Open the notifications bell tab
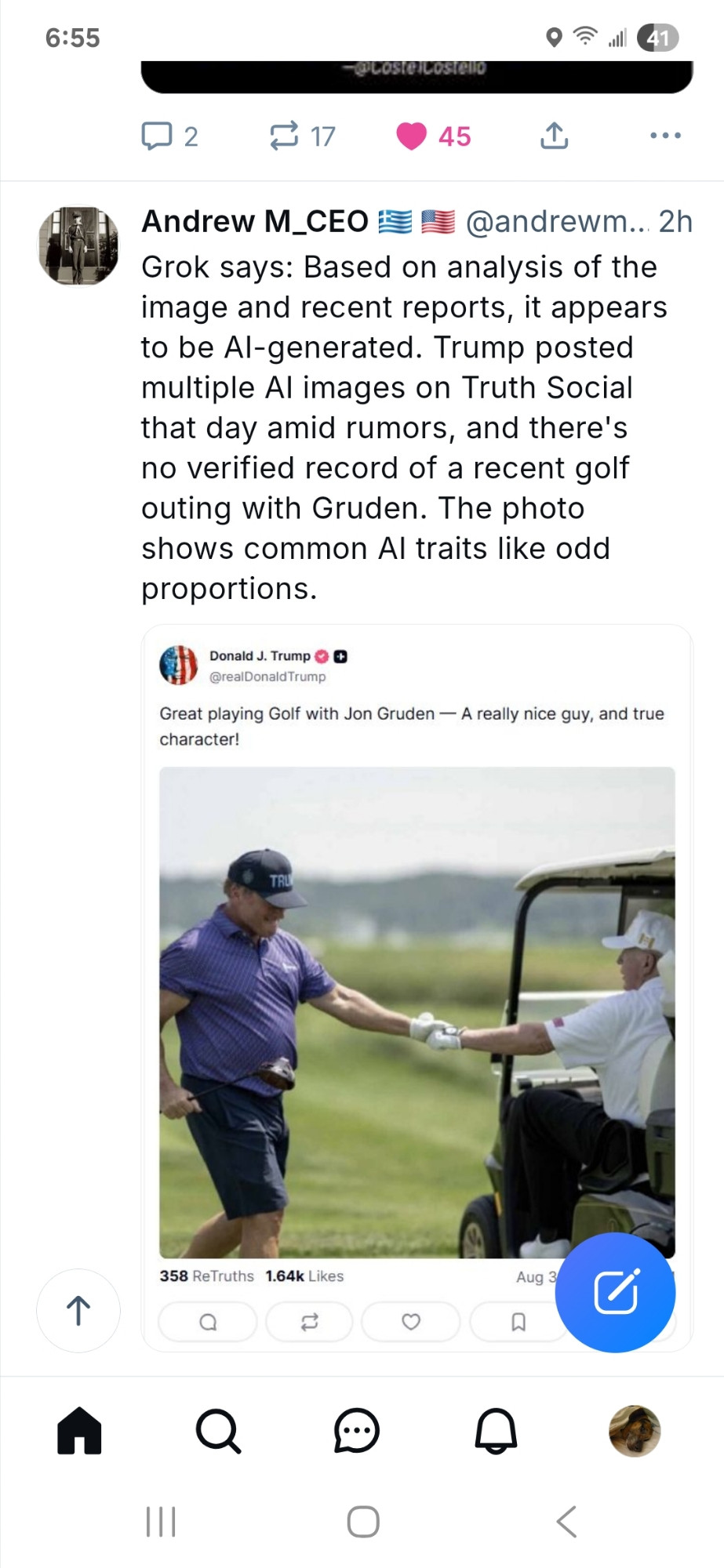The image size is (724, 1568). (x=496, y=1431)
